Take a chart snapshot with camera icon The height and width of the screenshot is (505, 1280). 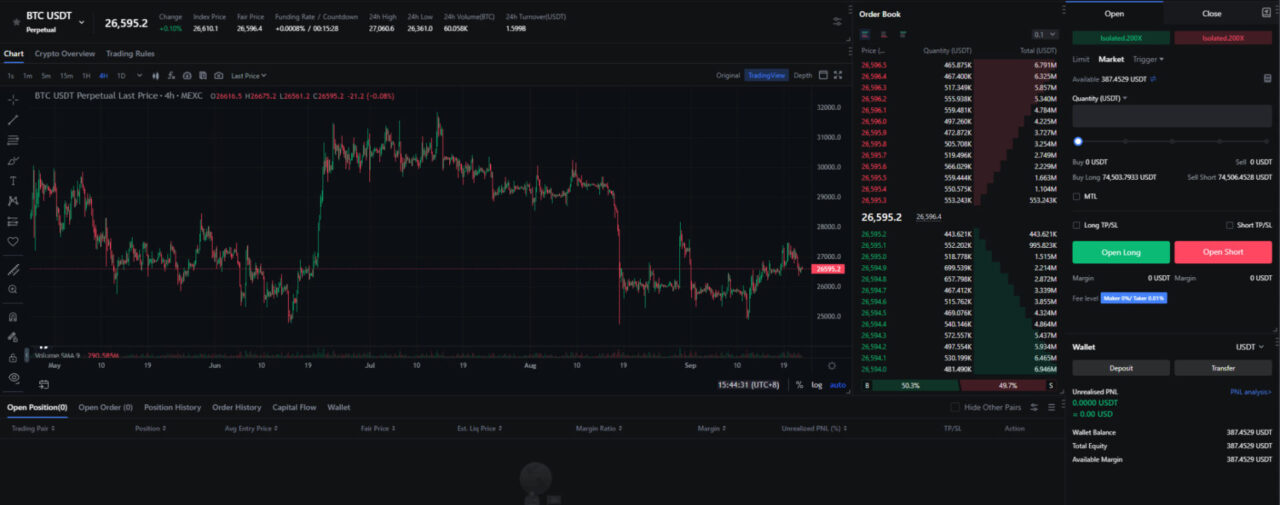(218, 75)
